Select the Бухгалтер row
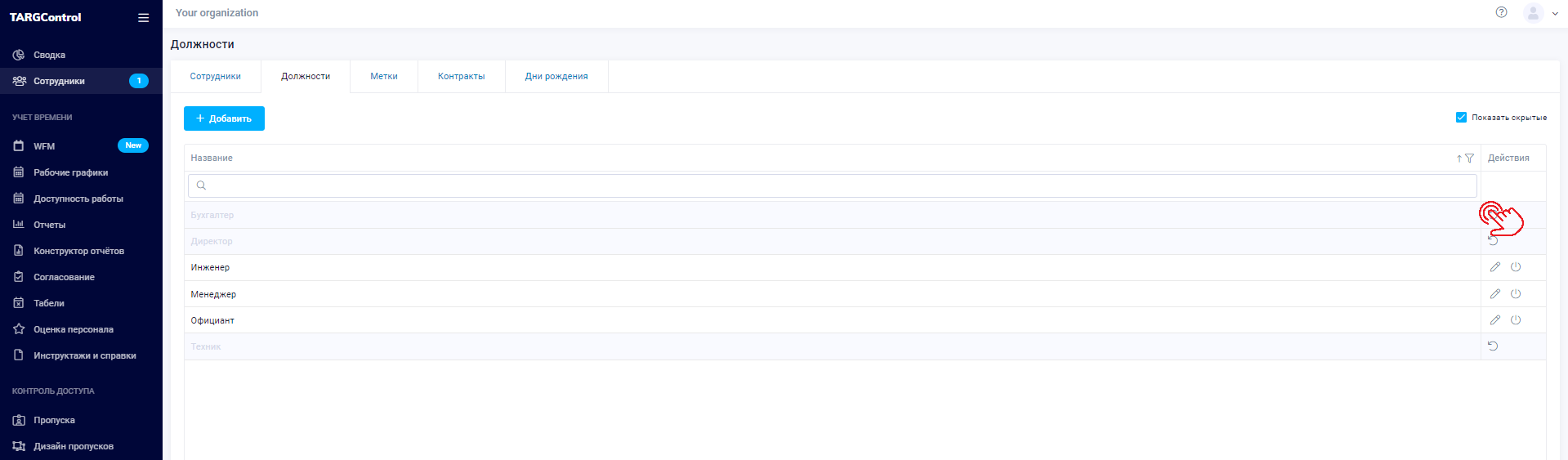The width and height of the screenshot is (1568, 460). click(865, 215)
